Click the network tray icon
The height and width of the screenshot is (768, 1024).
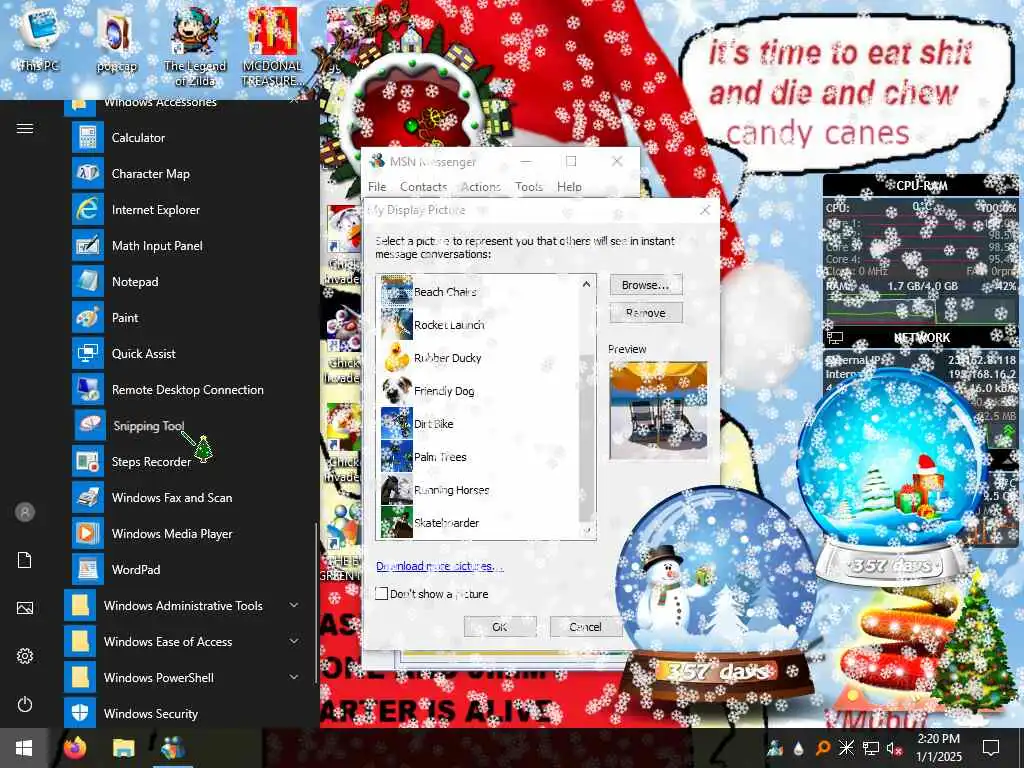871,748
